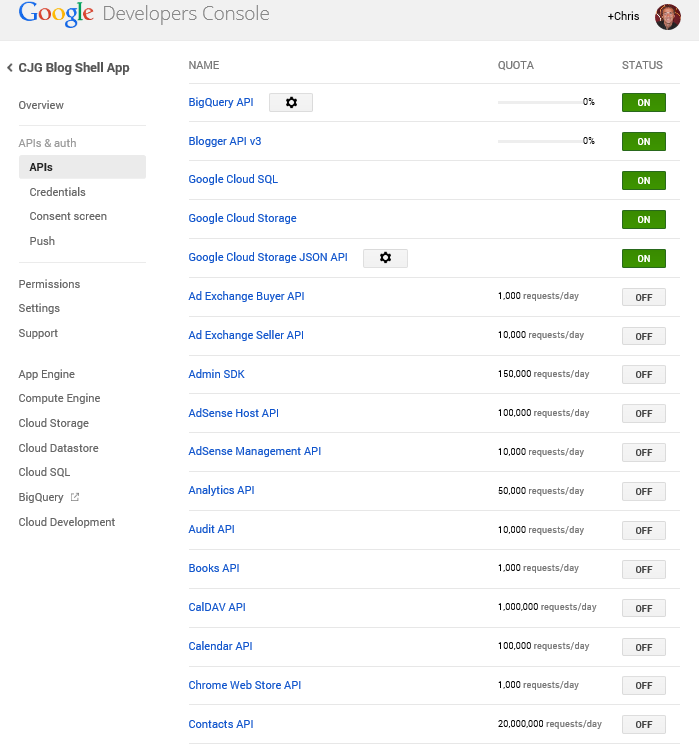Open the Google Cloud SQL link

pyautogui.click(x=233, y=180)
